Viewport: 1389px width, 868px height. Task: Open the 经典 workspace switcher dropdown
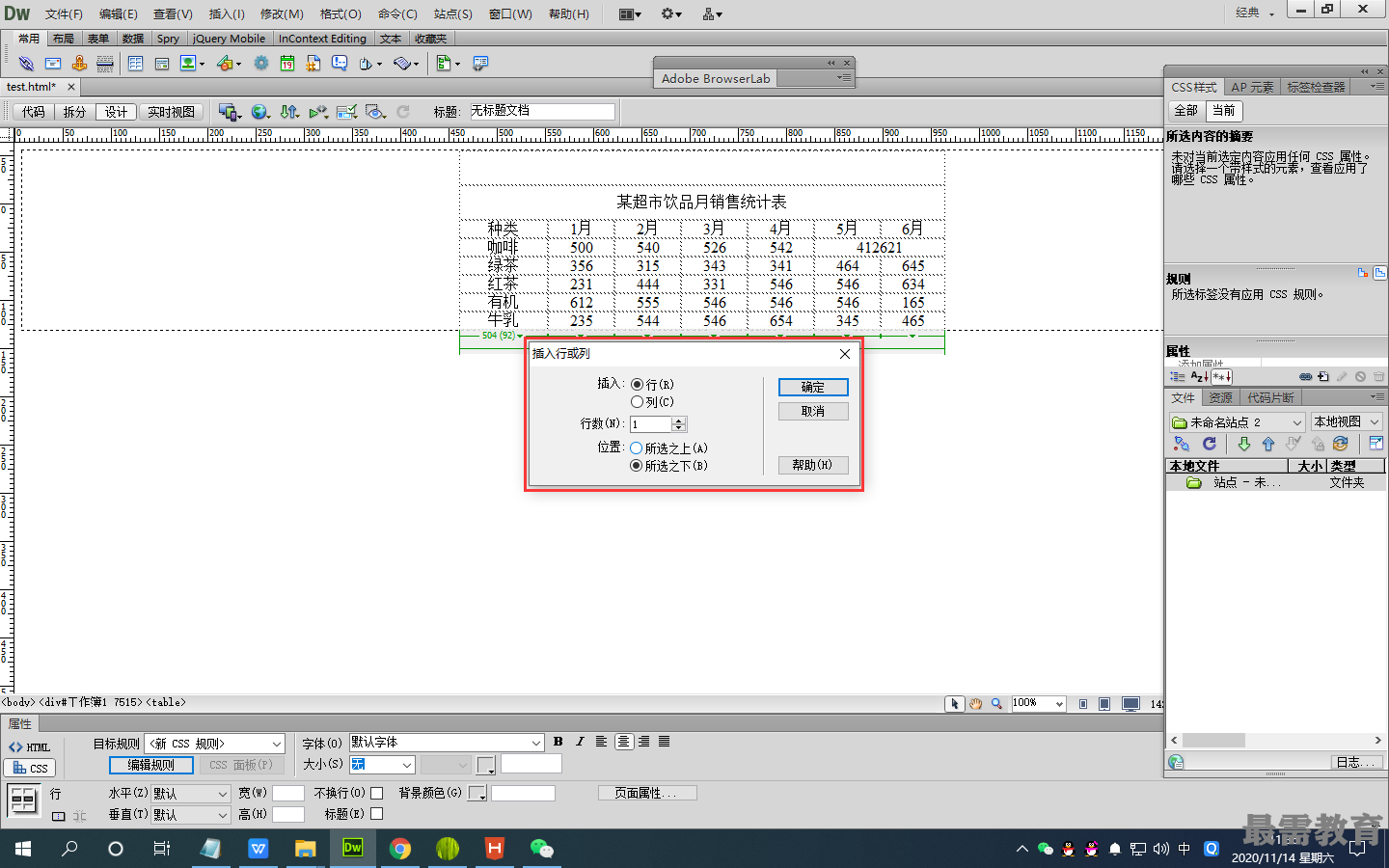[x=1255, y=13]
